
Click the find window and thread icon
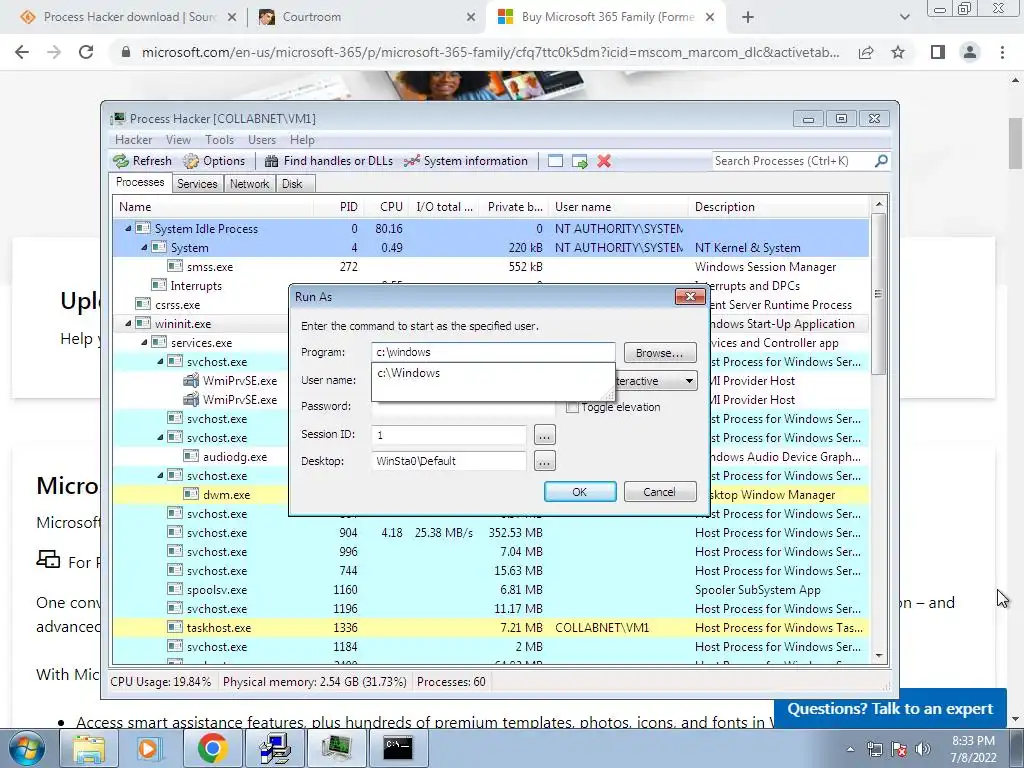point(580,161)
